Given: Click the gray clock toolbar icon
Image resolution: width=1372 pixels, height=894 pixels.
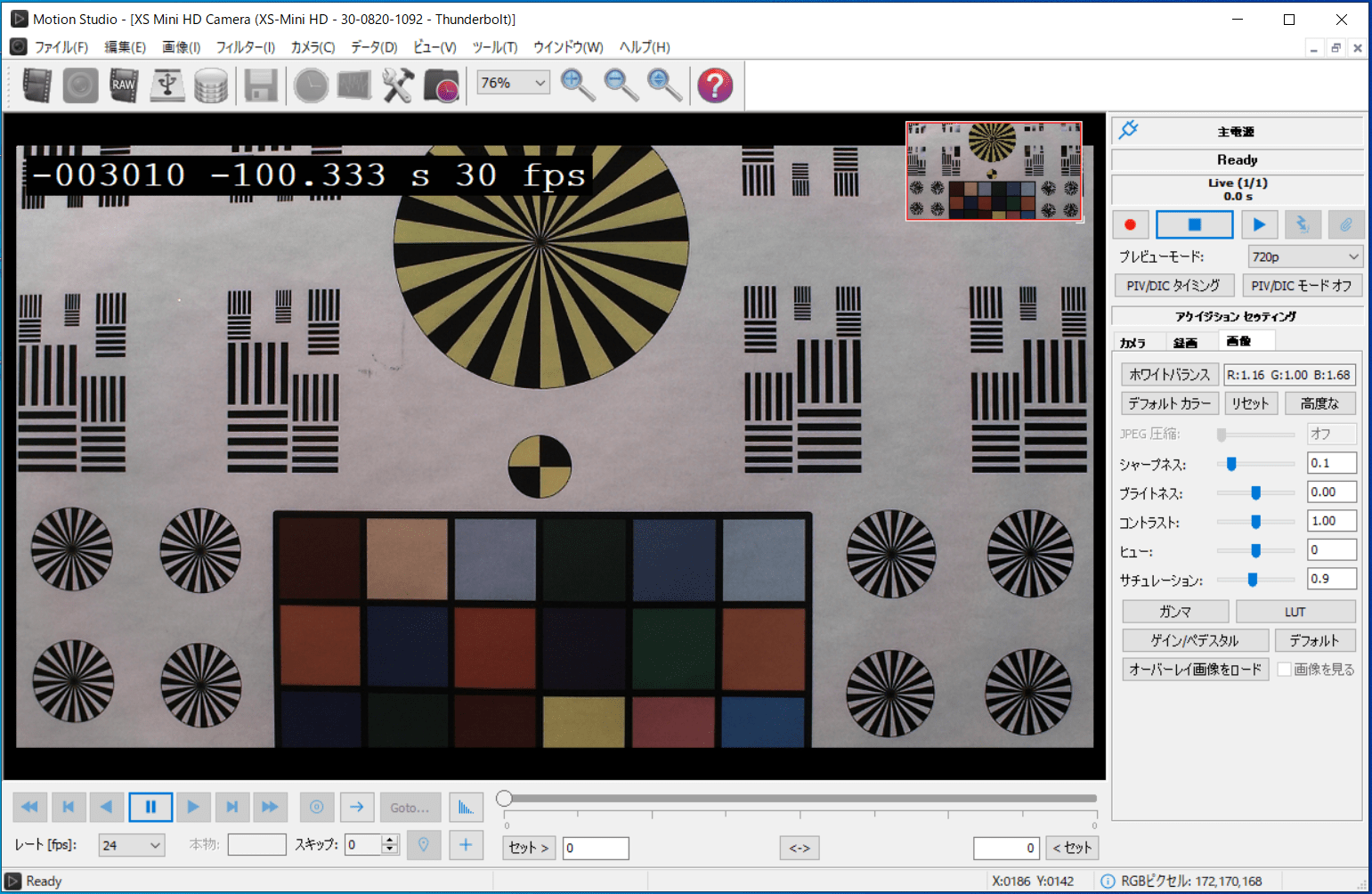Looking at the screenshot, I should pyautogui.click(x=311, y=85).
